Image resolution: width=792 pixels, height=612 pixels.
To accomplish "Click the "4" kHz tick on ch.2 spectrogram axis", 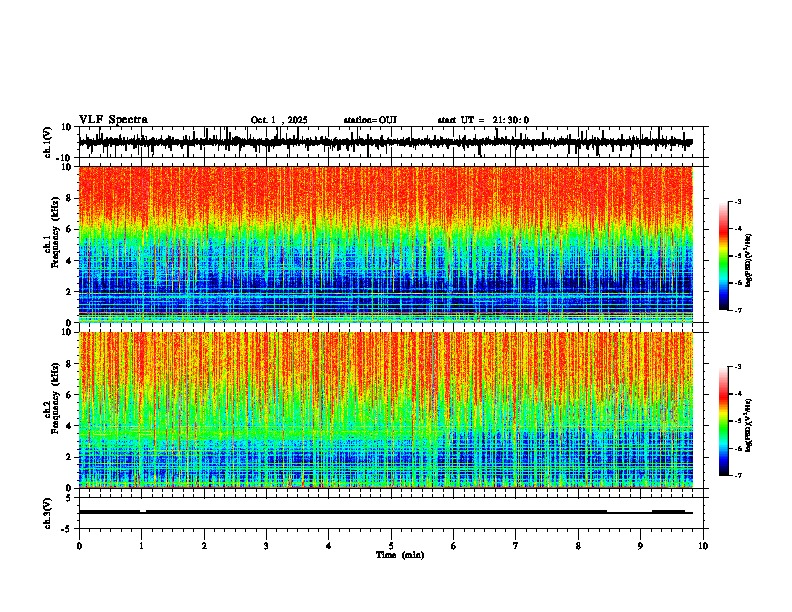I will pyautogui.click(x=69, y=426).
